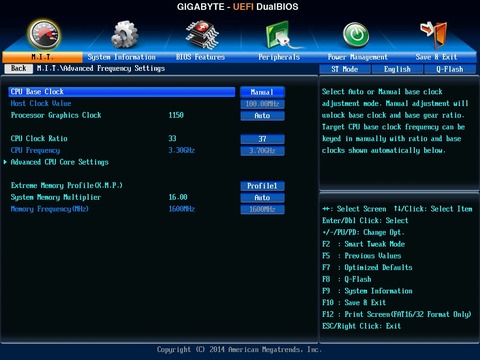Change System Memory Multiplier Auto option
The width and height of the screenshot is (480, 360).
262,198
